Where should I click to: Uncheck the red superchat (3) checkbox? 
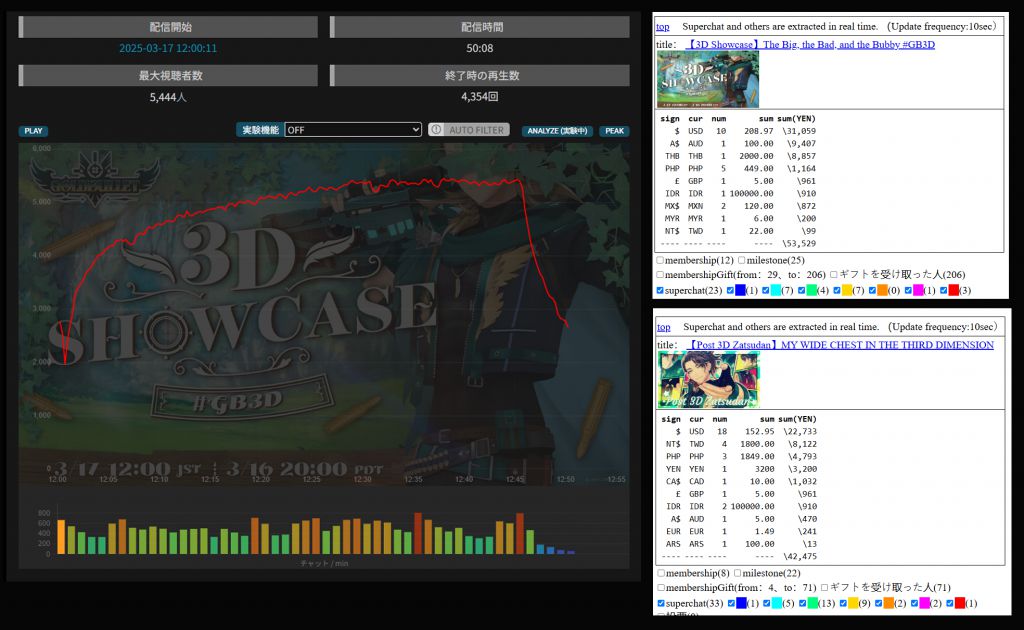(944, 291)
